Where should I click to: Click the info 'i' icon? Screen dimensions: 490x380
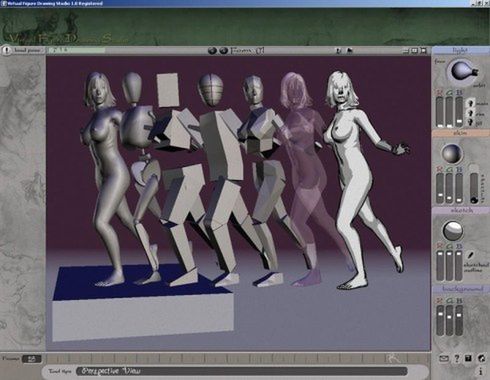coord(480,371)
